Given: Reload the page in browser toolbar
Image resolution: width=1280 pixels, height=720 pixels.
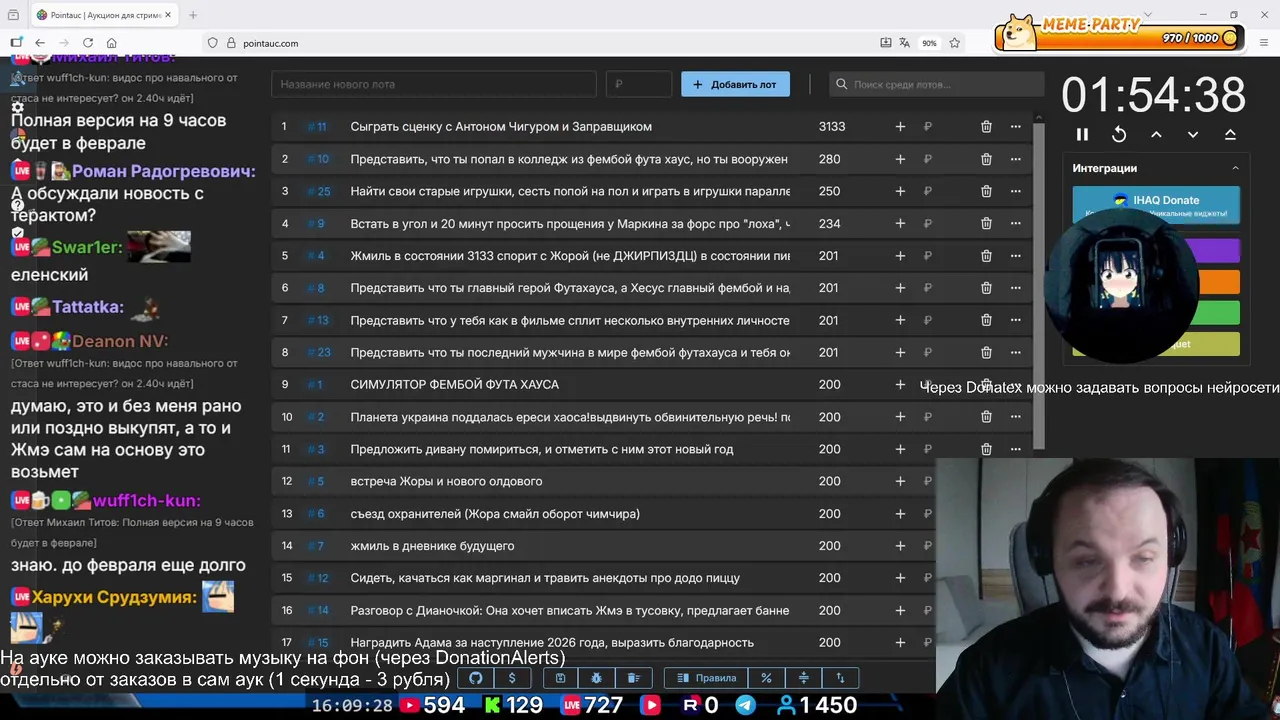Looking at the screenshot, I should click(x=88, y=43).
